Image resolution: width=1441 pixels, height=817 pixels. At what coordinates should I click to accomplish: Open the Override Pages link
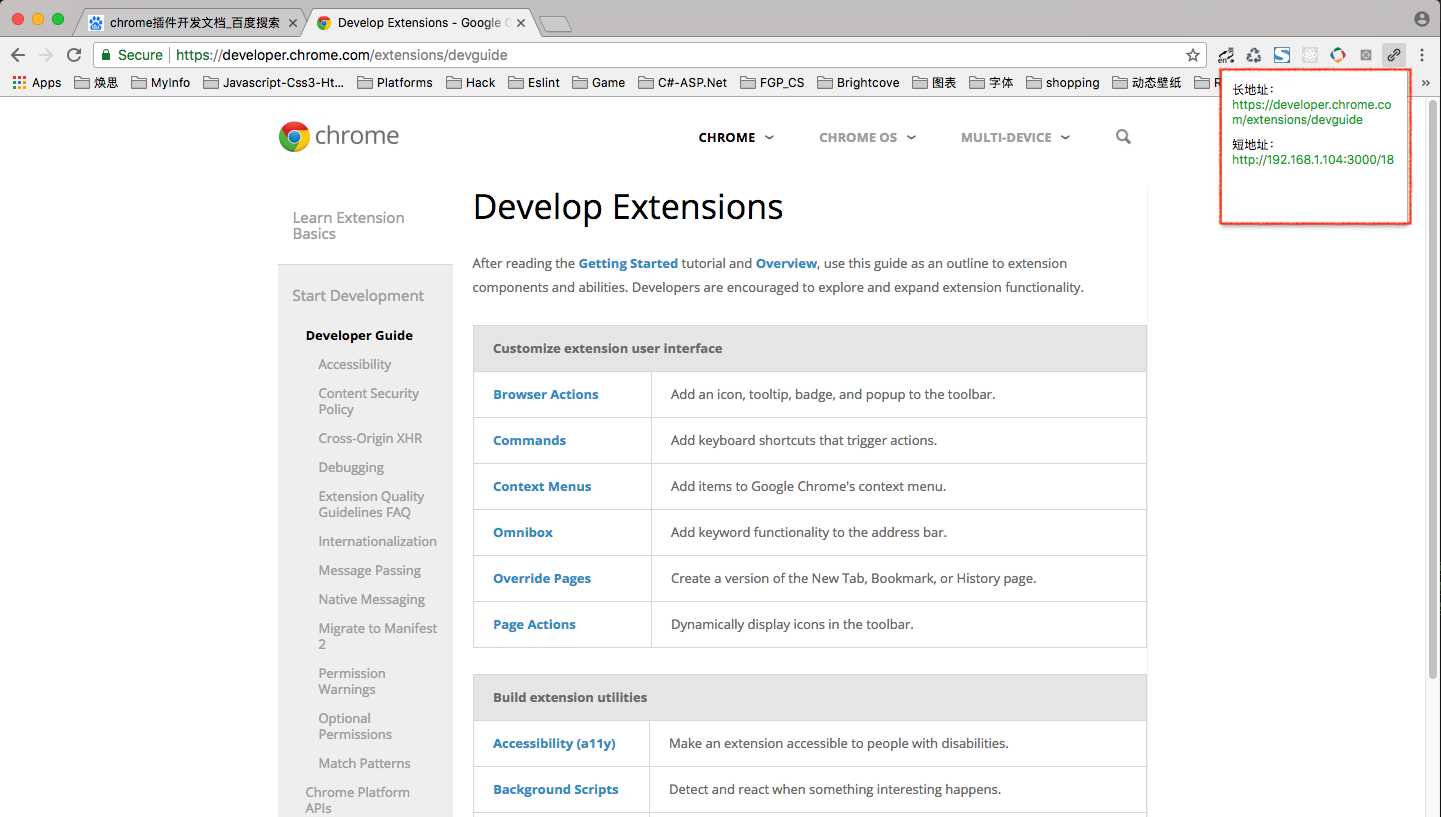coord(542,579)
